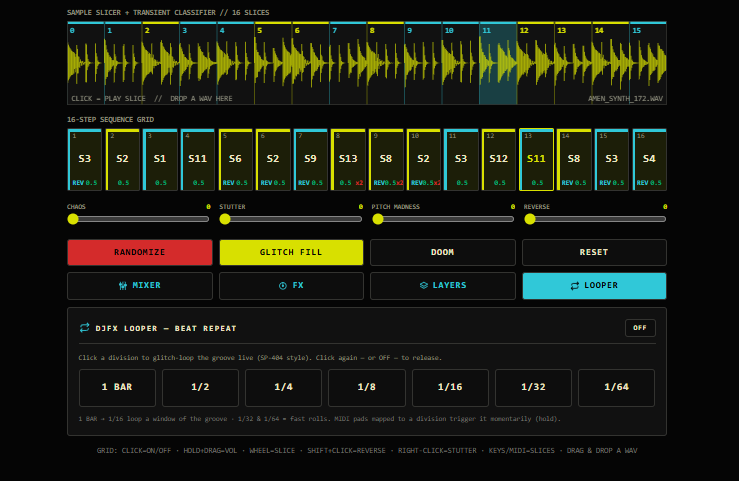Screen dimensions: 739x481
Task: Engage the 1/8 beat repeat
Action: coord(367,387)
